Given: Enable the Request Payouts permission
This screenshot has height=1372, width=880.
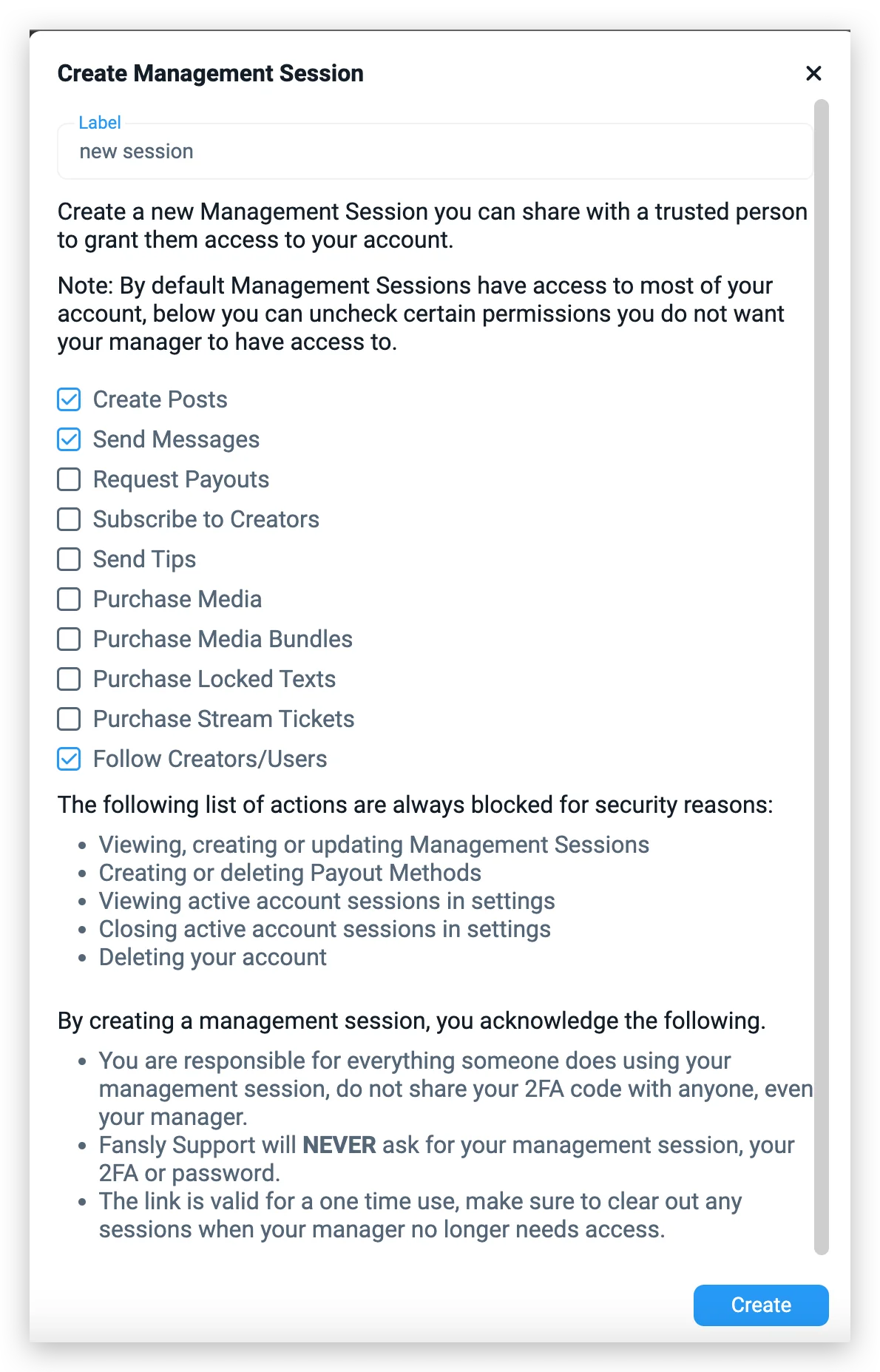Looking at the screenshot, I should pyautogui.click(x=68, y=479).
